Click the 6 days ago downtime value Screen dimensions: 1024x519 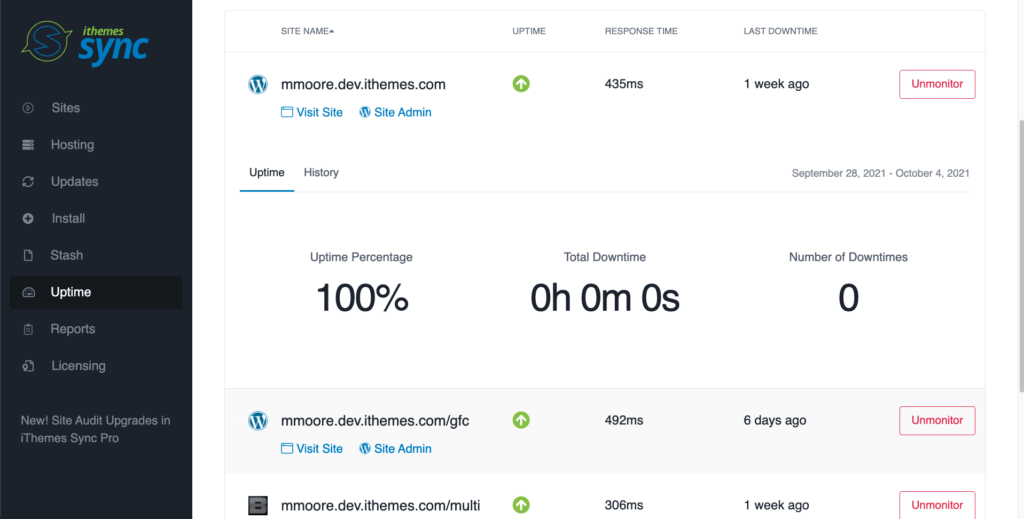click(x=775, y=420)
